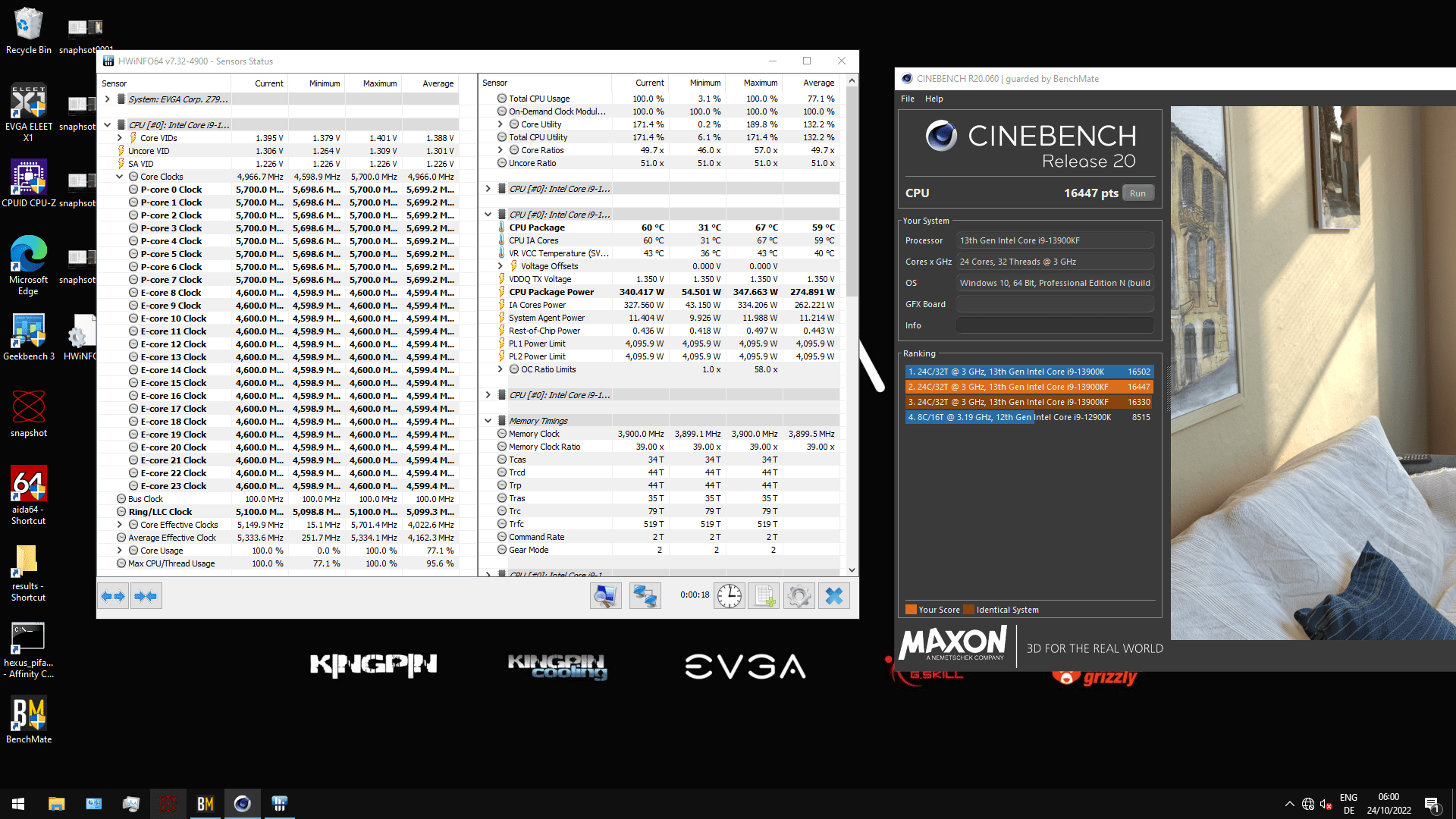Open HWiNFO sensor settings gear

[x=799, y=596]
